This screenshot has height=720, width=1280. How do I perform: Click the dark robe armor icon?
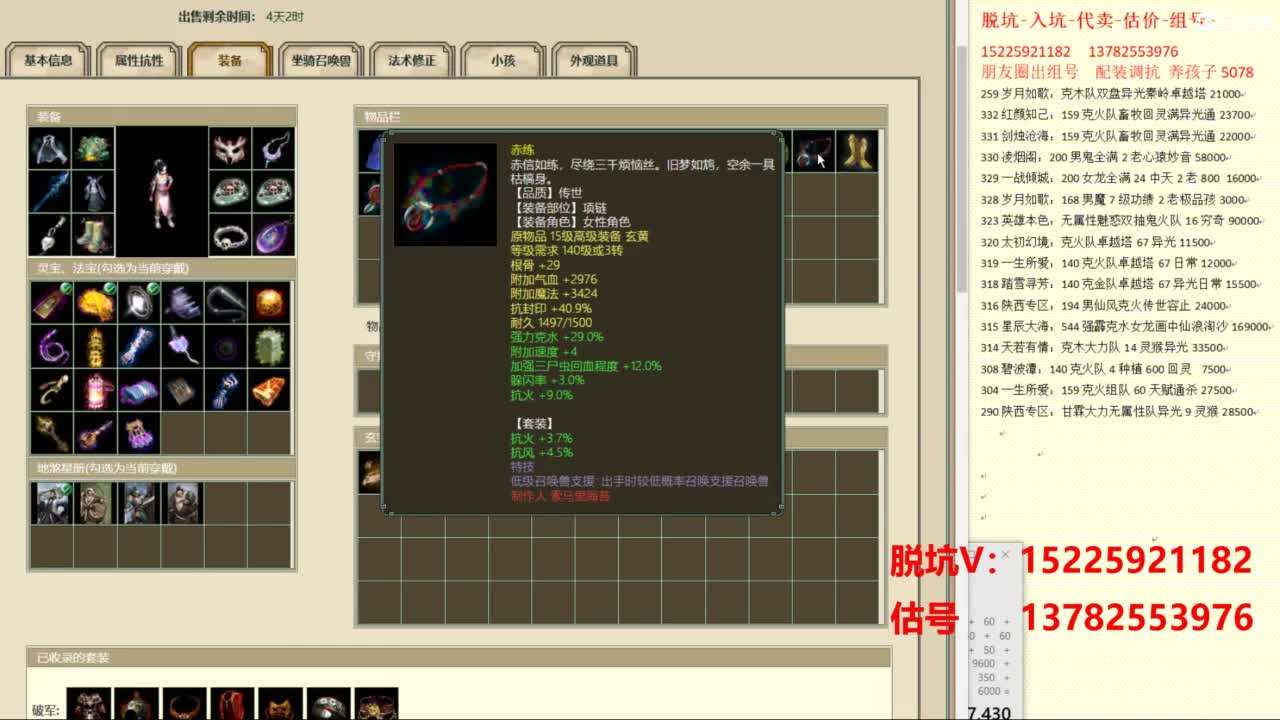[x=93, y=191]
